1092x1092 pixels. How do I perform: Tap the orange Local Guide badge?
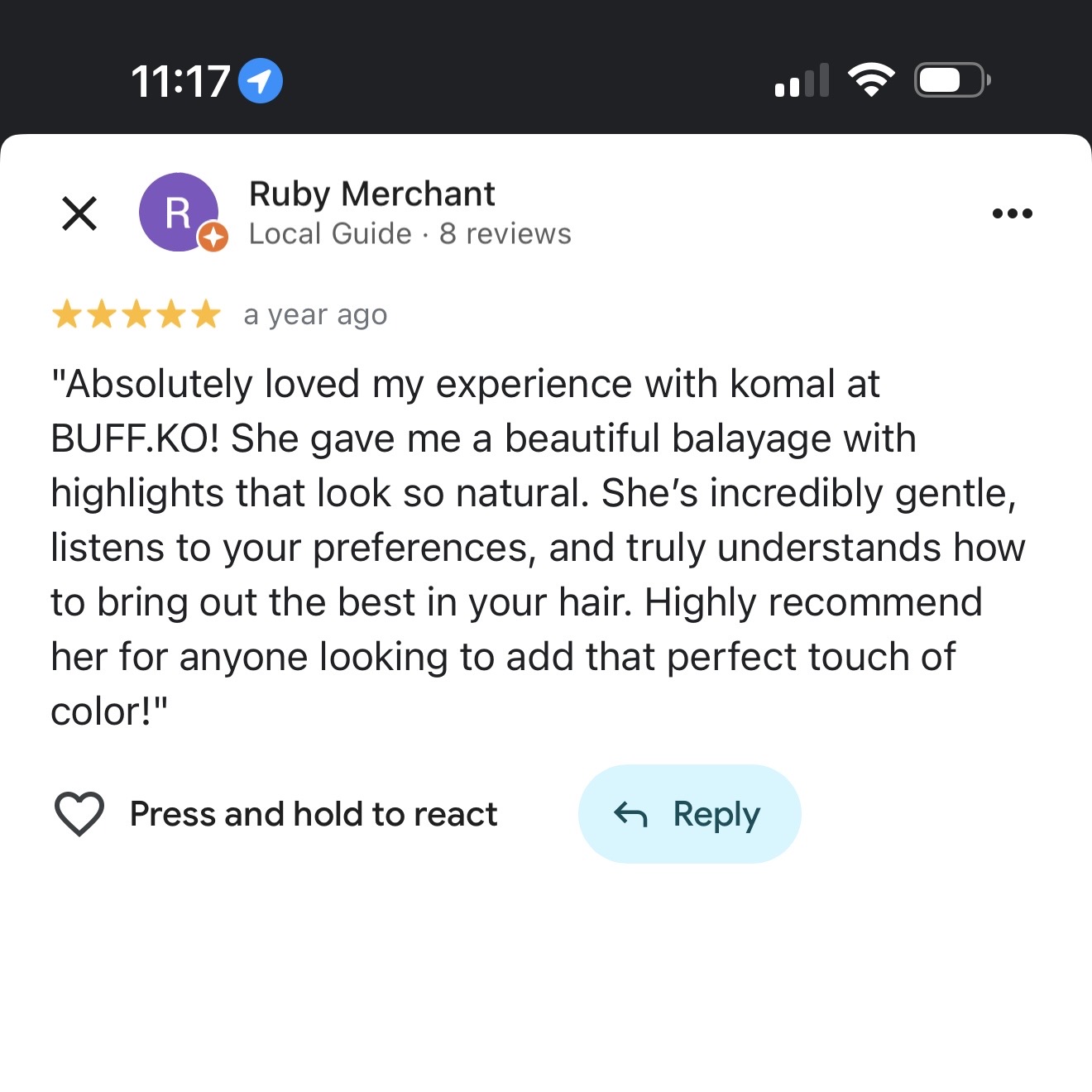point(213,237)
